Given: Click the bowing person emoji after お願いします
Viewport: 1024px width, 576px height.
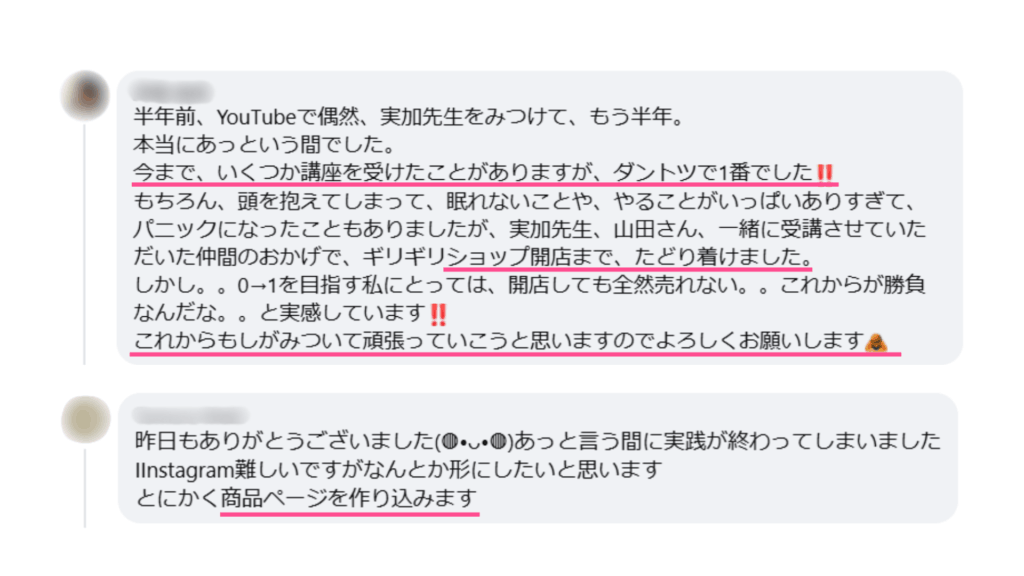Looking at the screenshot, I should (x=876, y=342).
